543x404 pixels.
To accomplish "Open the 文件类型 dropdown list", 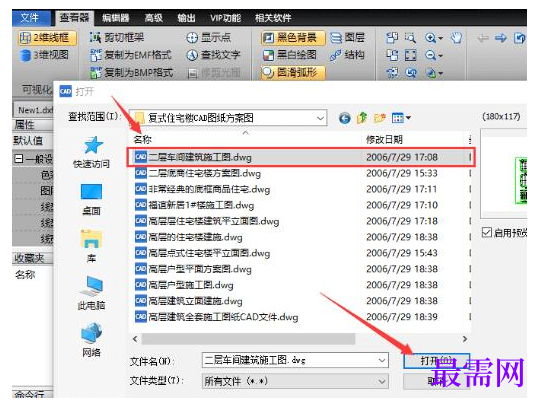I will click(382, 381).
